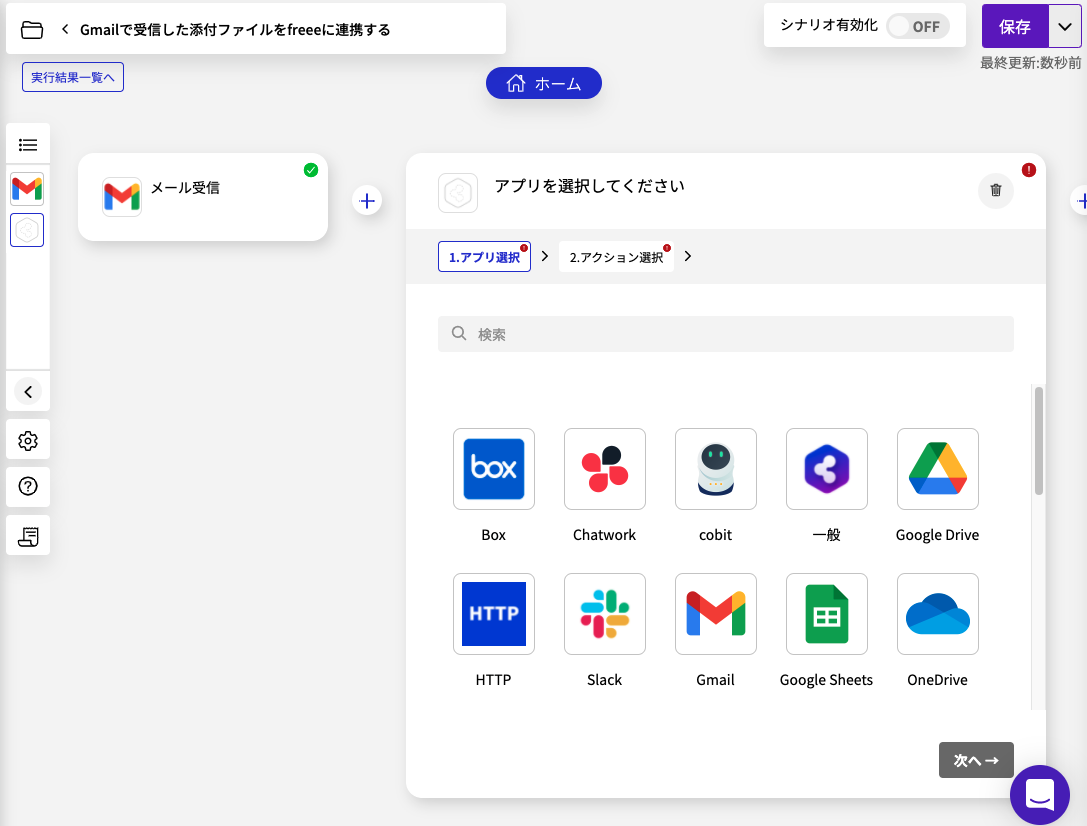Choose the Google Drive app

point(937,469)
